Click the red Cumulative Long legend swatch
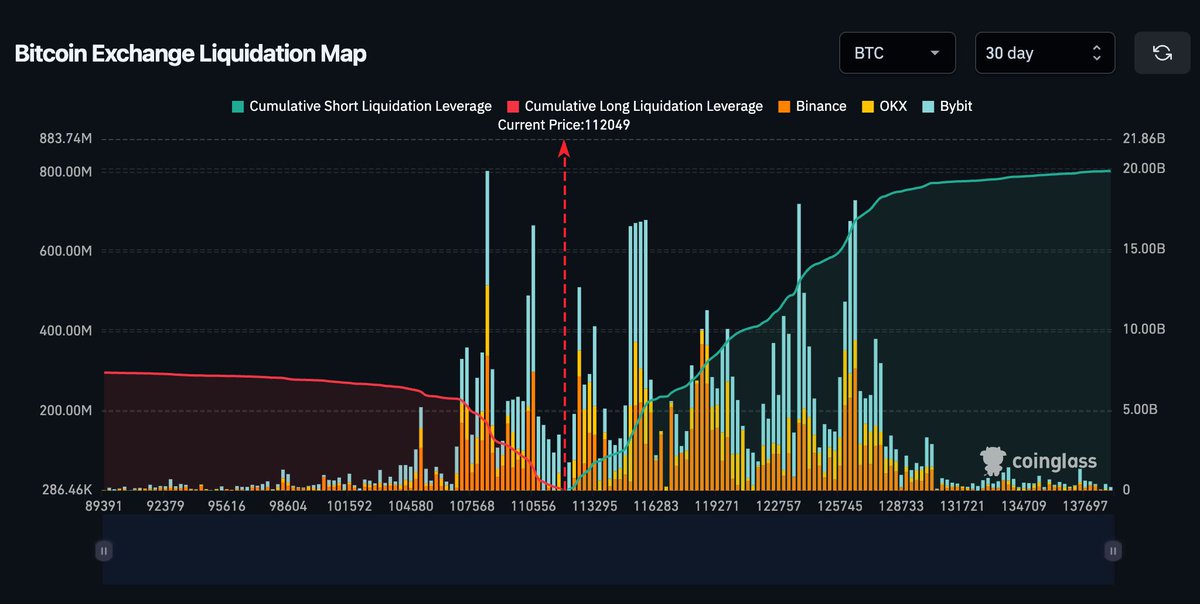The width and height of the screenshot is (1200, 604). pos(513,106)
